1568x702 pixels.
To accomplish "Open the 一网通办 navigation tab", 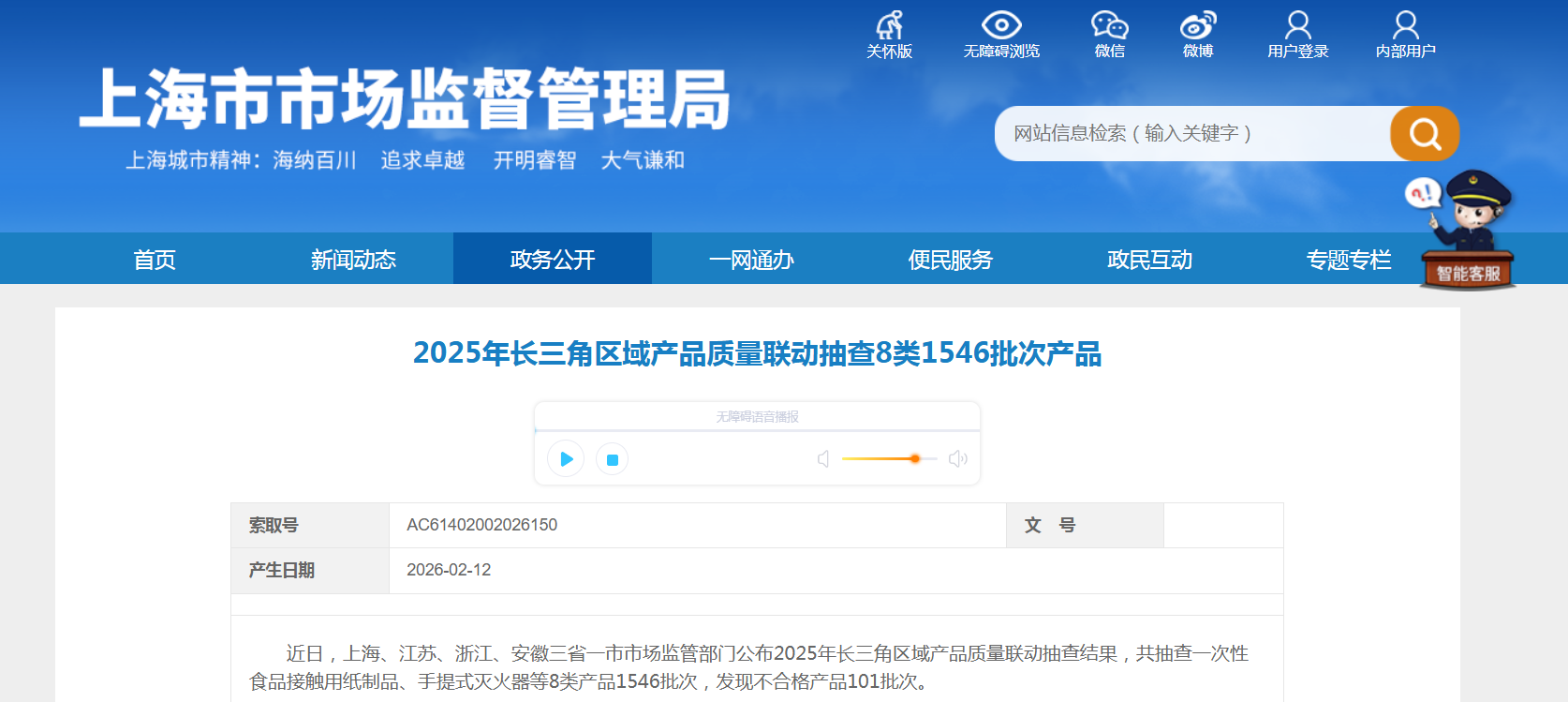I will coord(751,260).
